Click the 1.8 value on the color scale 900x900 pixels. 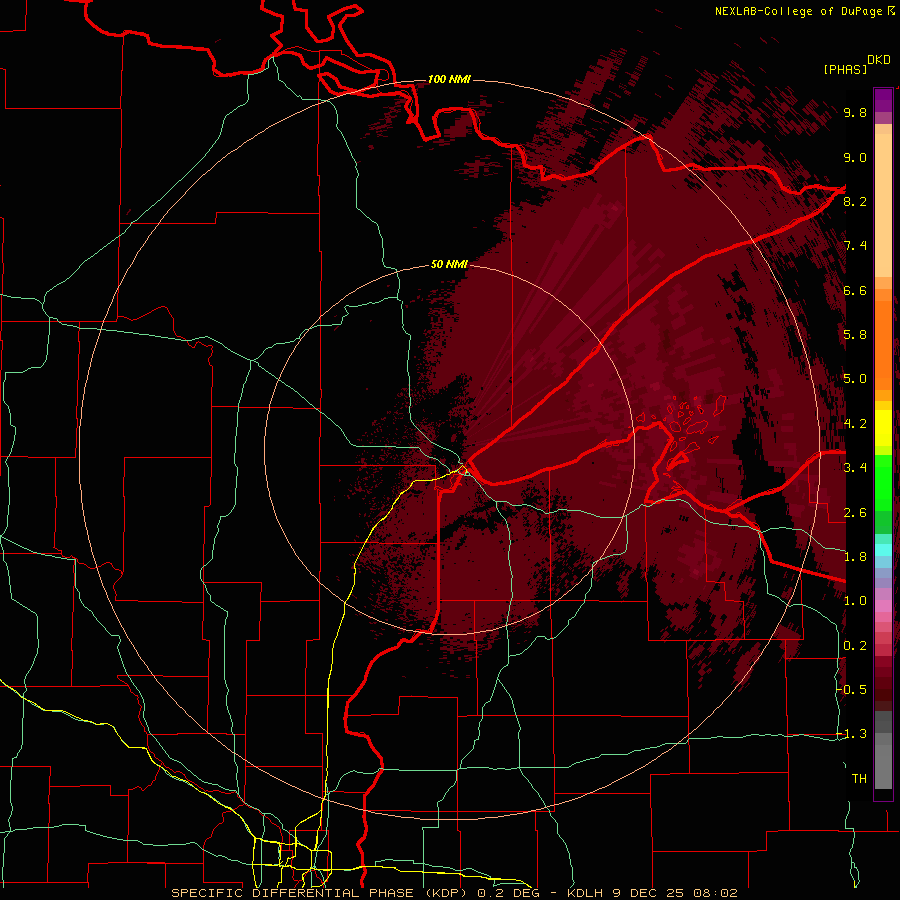point(855,557)
